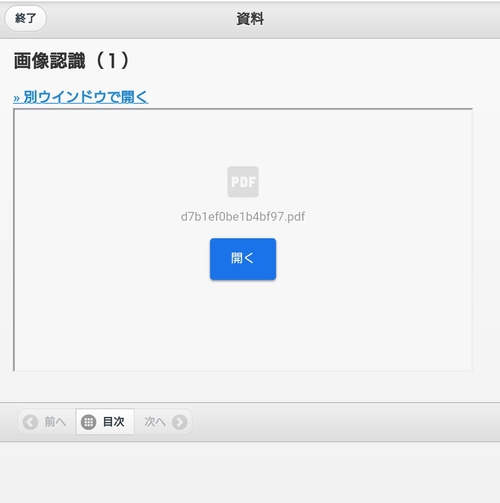This screenshot has height=503, width=500.
Task: Advance with the 次へ button
Action: (163, 422)
